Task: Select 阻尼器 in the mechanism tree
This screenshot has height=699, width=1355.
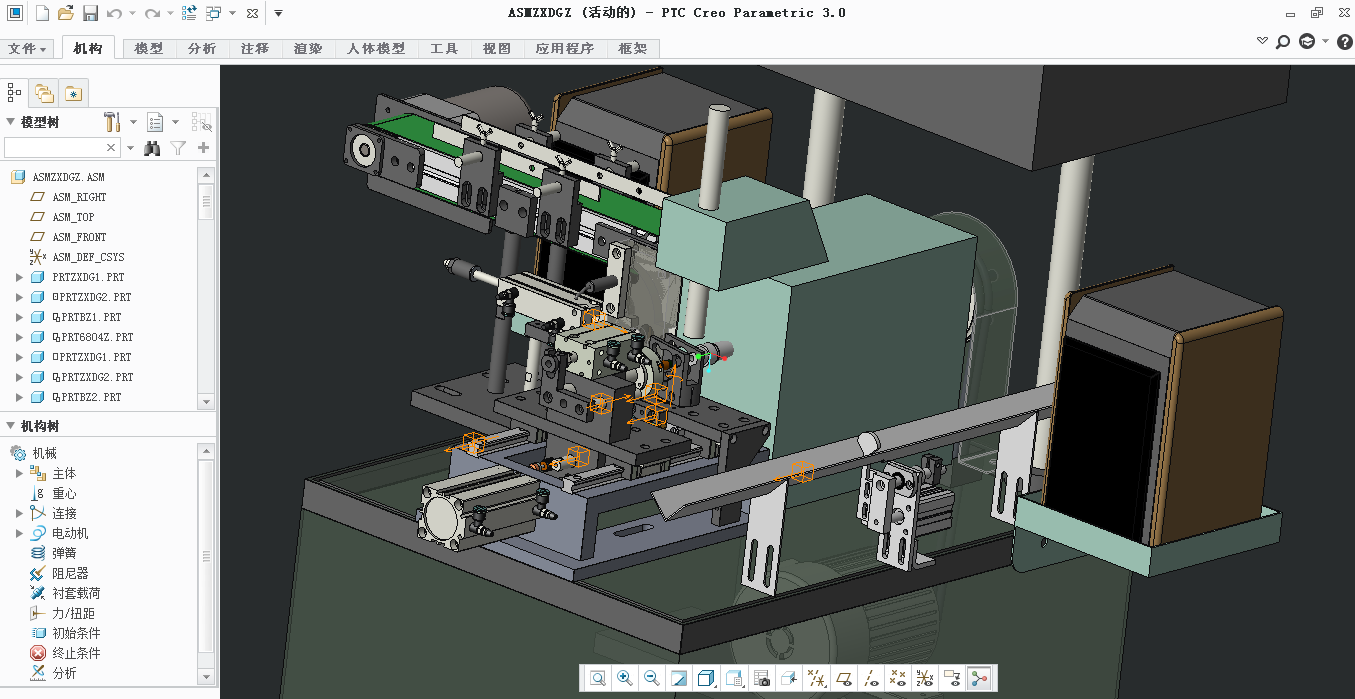Action: [x=70, y=573]
